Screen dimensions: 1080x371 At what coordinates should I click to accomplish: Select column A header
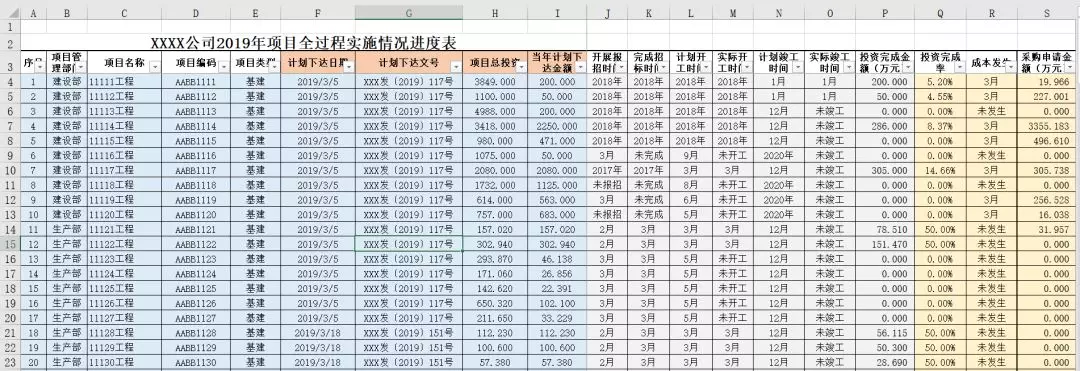(34, 12)
